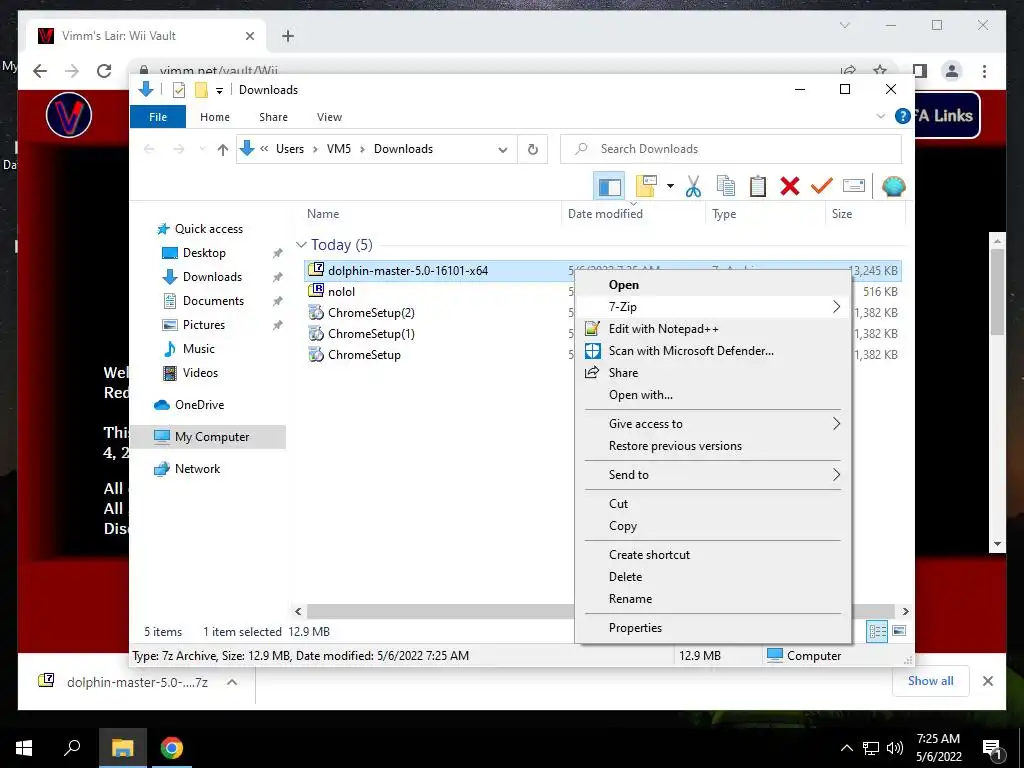1024x768 pixels.
Task: Click VM5 in the address breadcrumb
Action: point(339,149)
